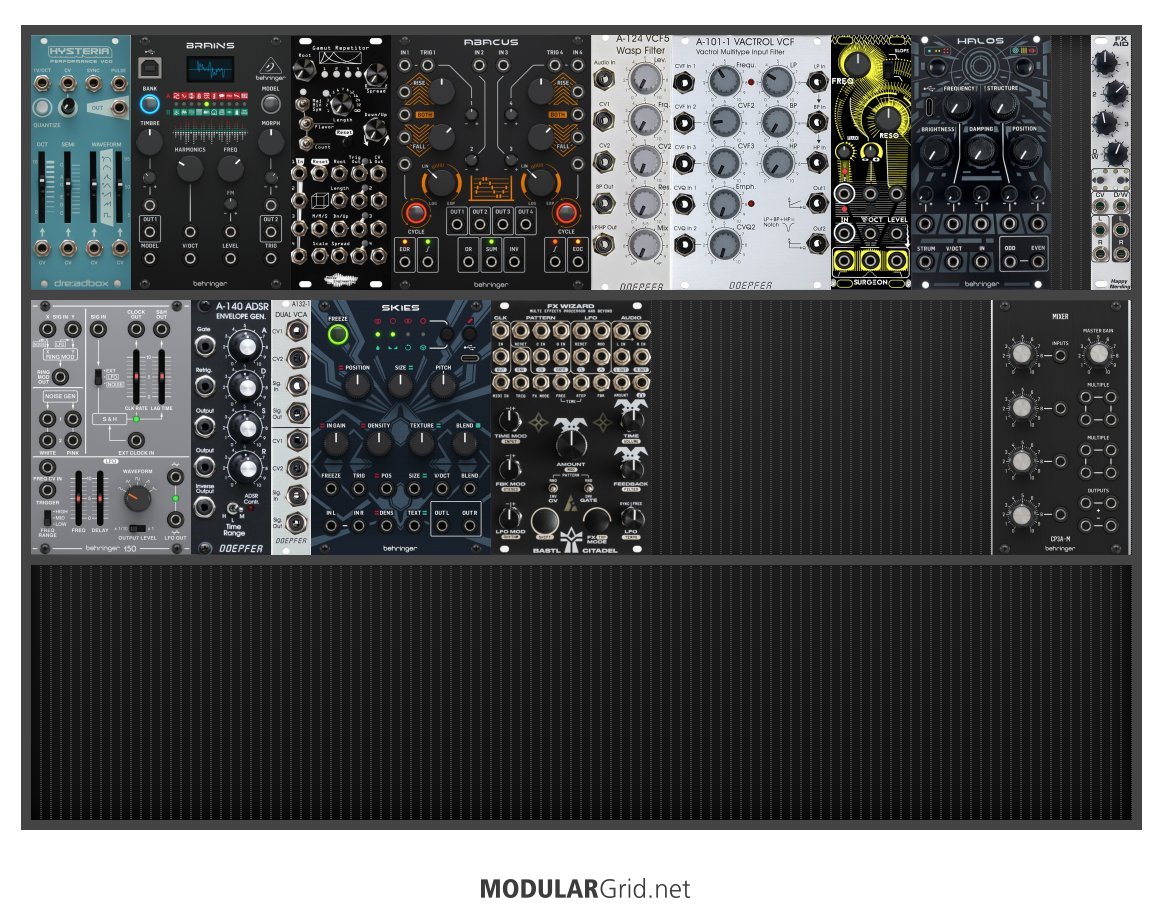Flip the OUTPUT LEVEL switch on Behringer 150
1172x910 pixels.
(137, 528)
